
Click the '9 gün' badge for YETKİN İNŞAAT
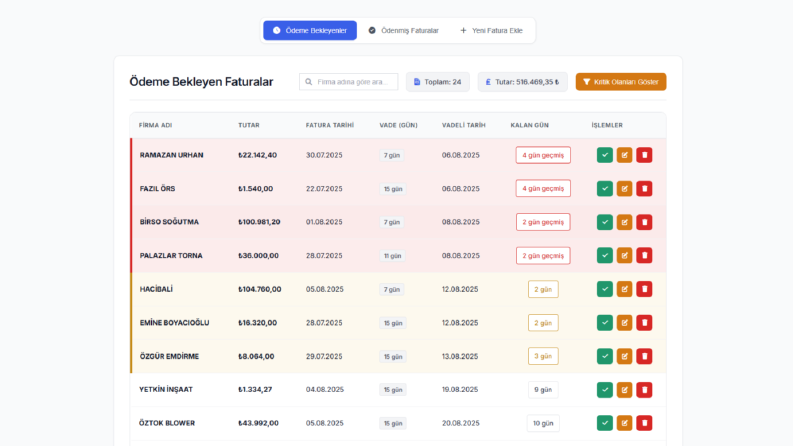tap(543, 390)
